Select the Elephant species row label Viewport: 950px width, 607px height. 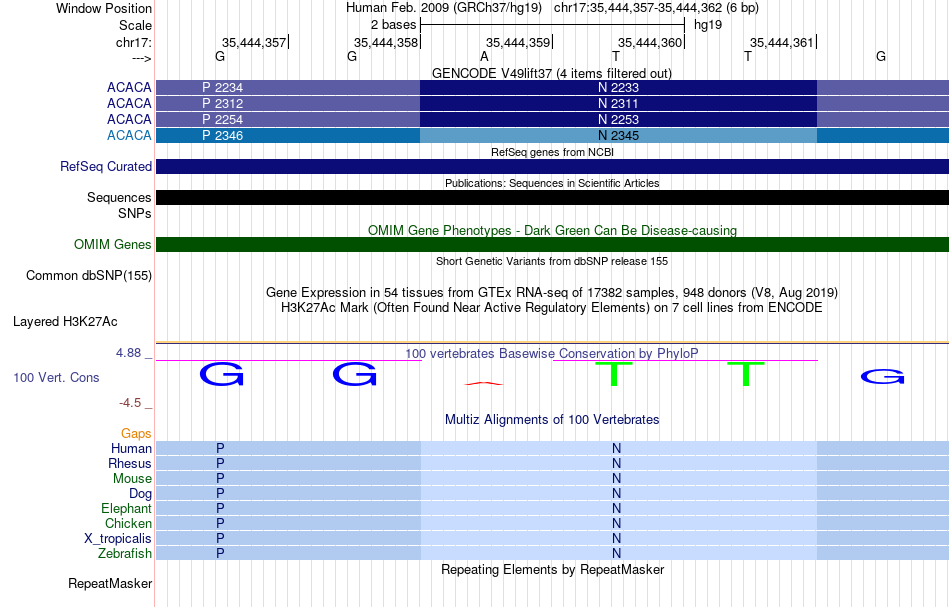point(127,508)
